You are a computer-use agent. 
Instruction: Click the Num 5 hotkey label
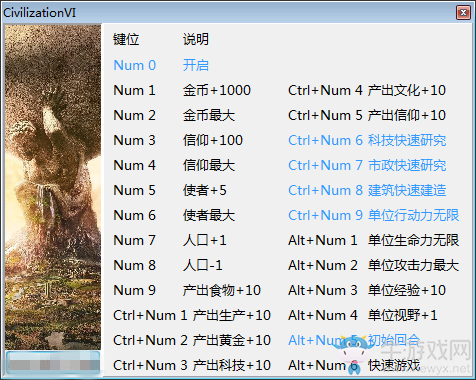[x=134, y=190]
